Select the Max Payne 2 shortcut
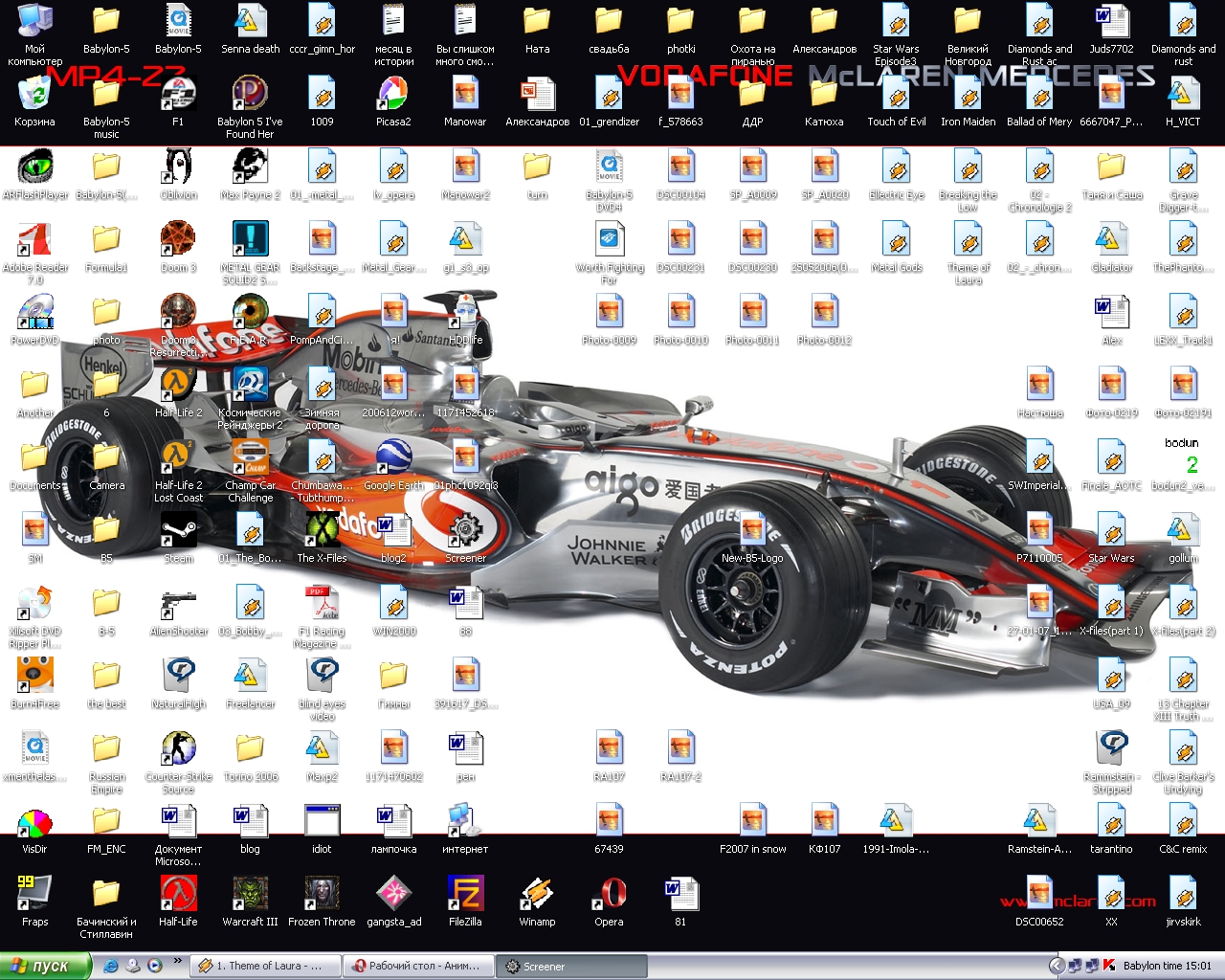 250,174
